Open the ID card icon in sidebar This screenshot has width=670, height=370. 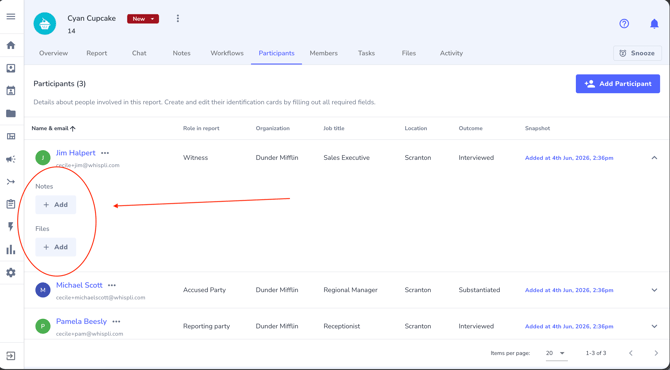point(11,136)
